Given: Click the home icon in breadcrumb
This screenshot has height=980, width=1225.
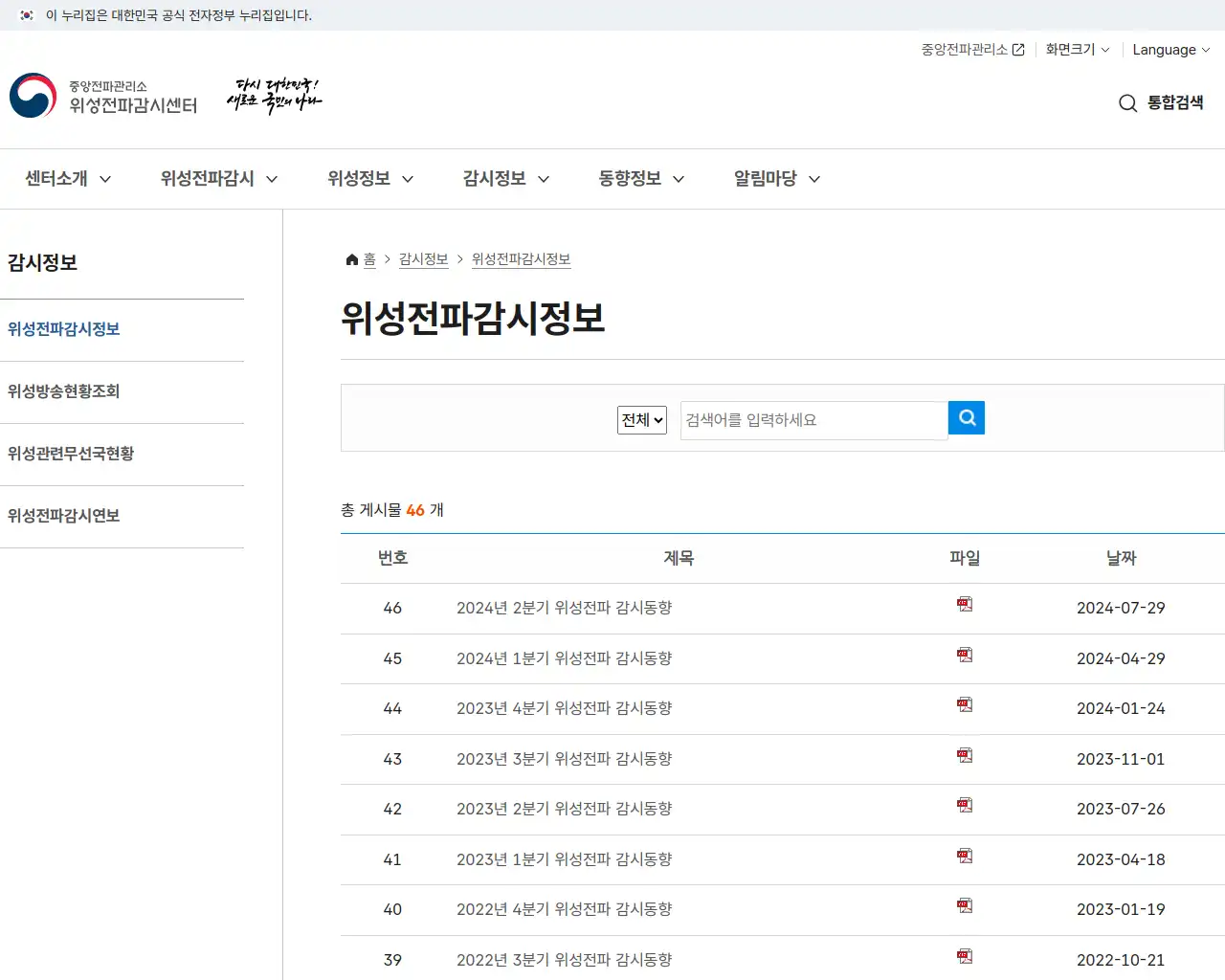Looking at the screenshot, I should (352, 259).
